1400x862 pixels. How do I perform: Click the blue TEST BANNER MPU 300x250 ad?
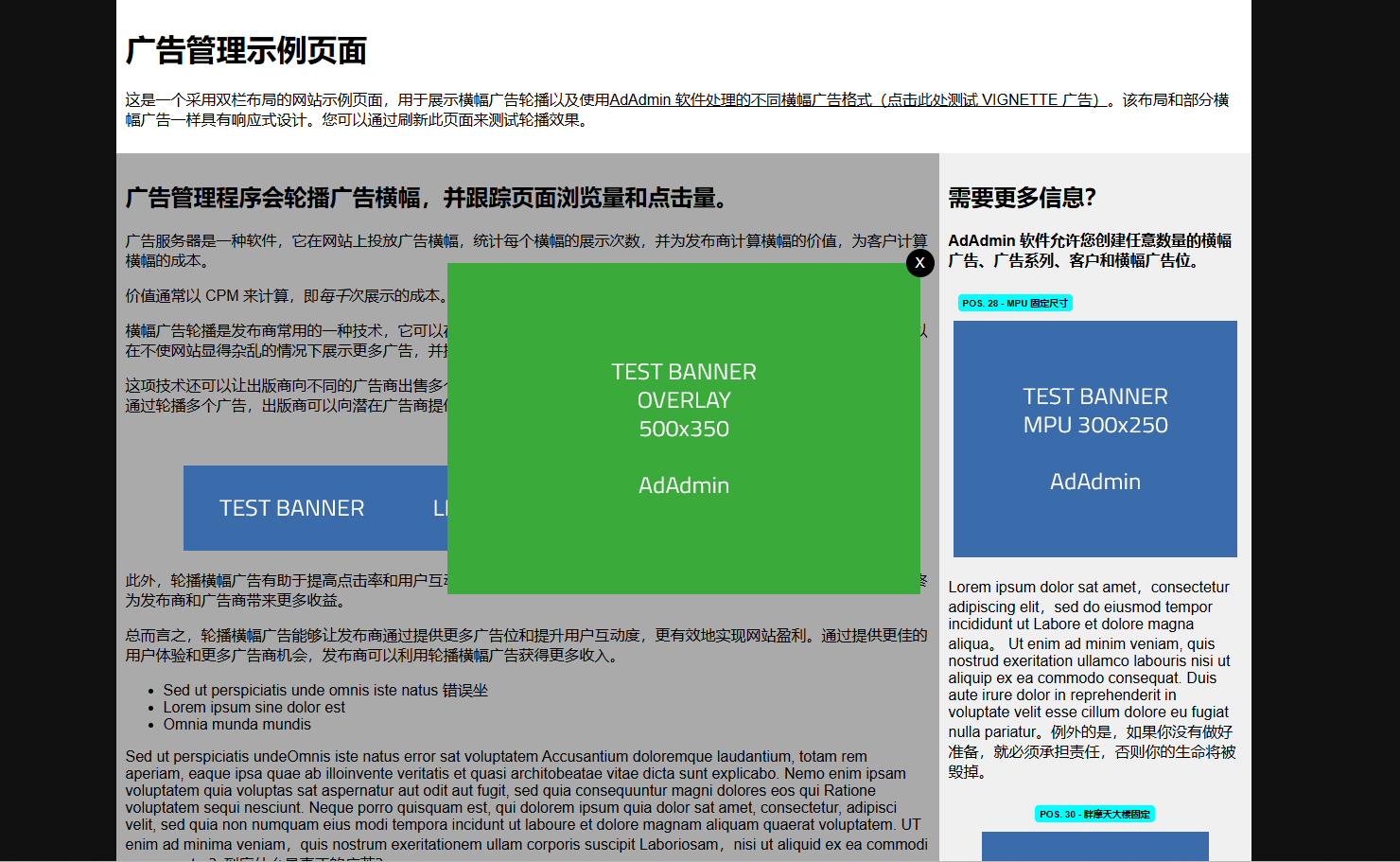1094,438
